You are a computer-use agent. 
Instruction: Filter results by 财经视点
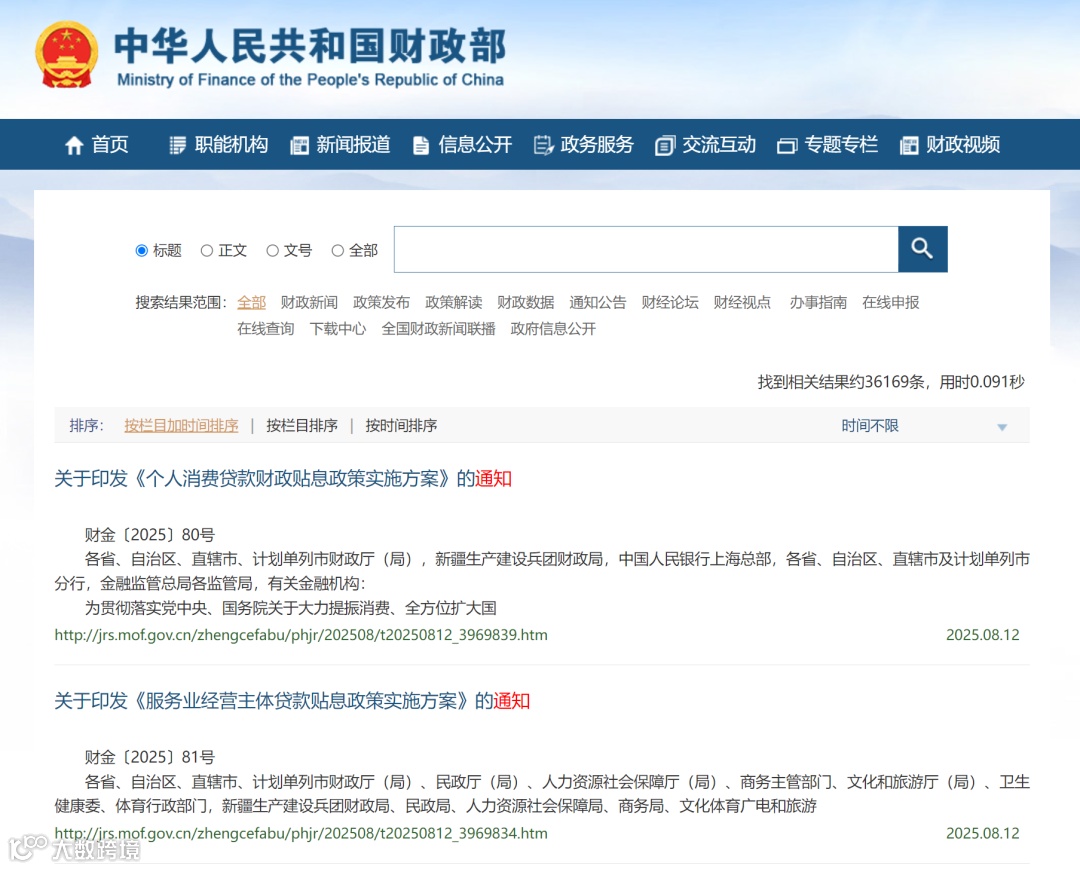[742, 302]
